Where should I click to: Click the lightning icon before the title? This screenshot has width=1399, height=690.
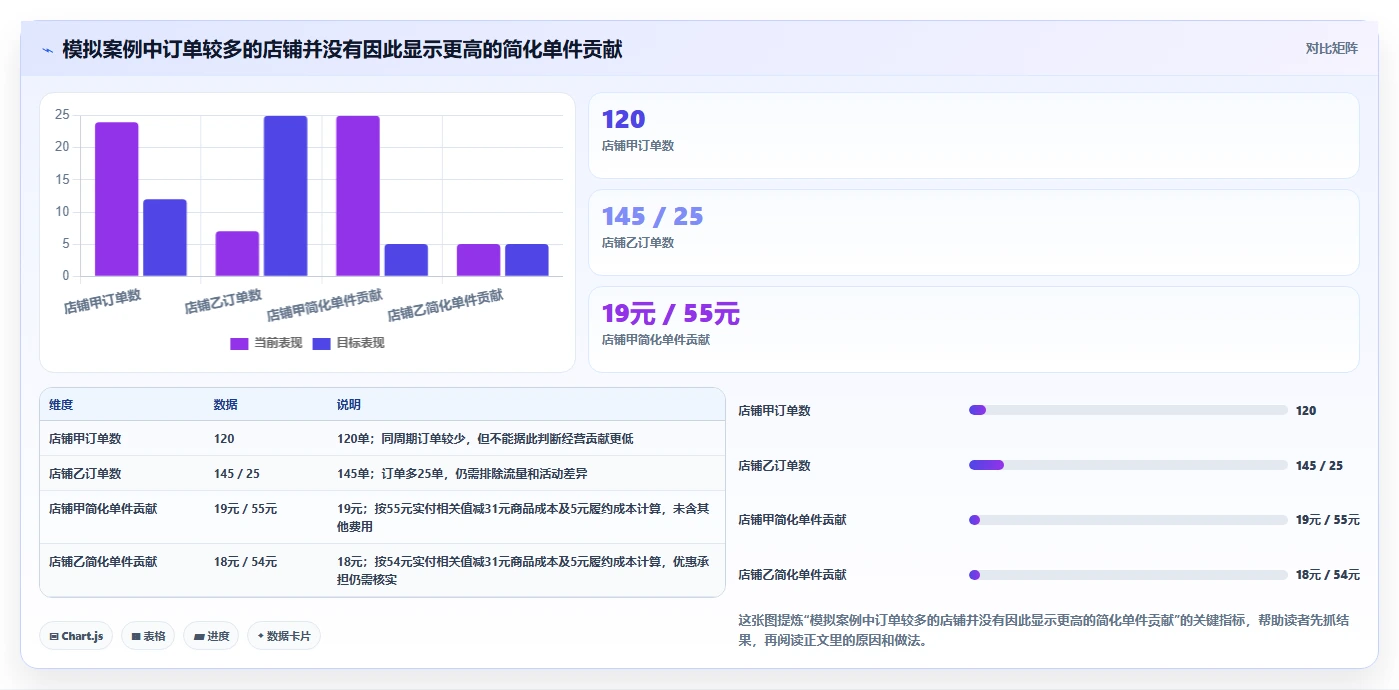[x=47, y=49]
